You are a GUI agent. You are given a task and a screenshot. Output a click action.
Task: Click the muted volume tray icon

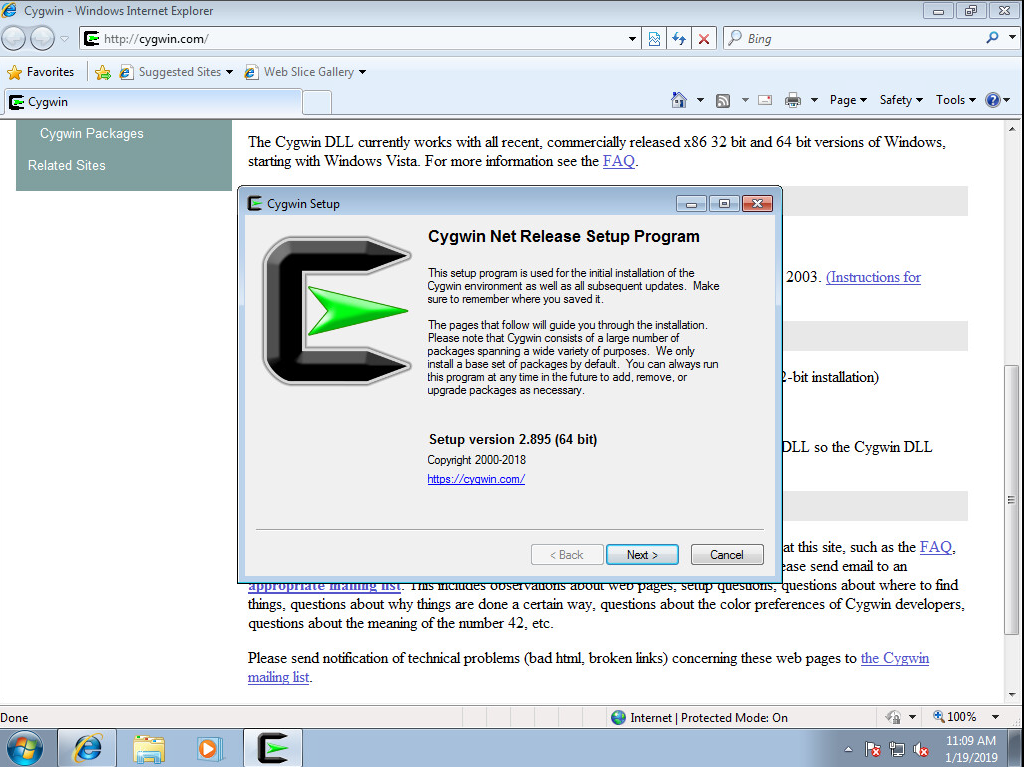921,749
